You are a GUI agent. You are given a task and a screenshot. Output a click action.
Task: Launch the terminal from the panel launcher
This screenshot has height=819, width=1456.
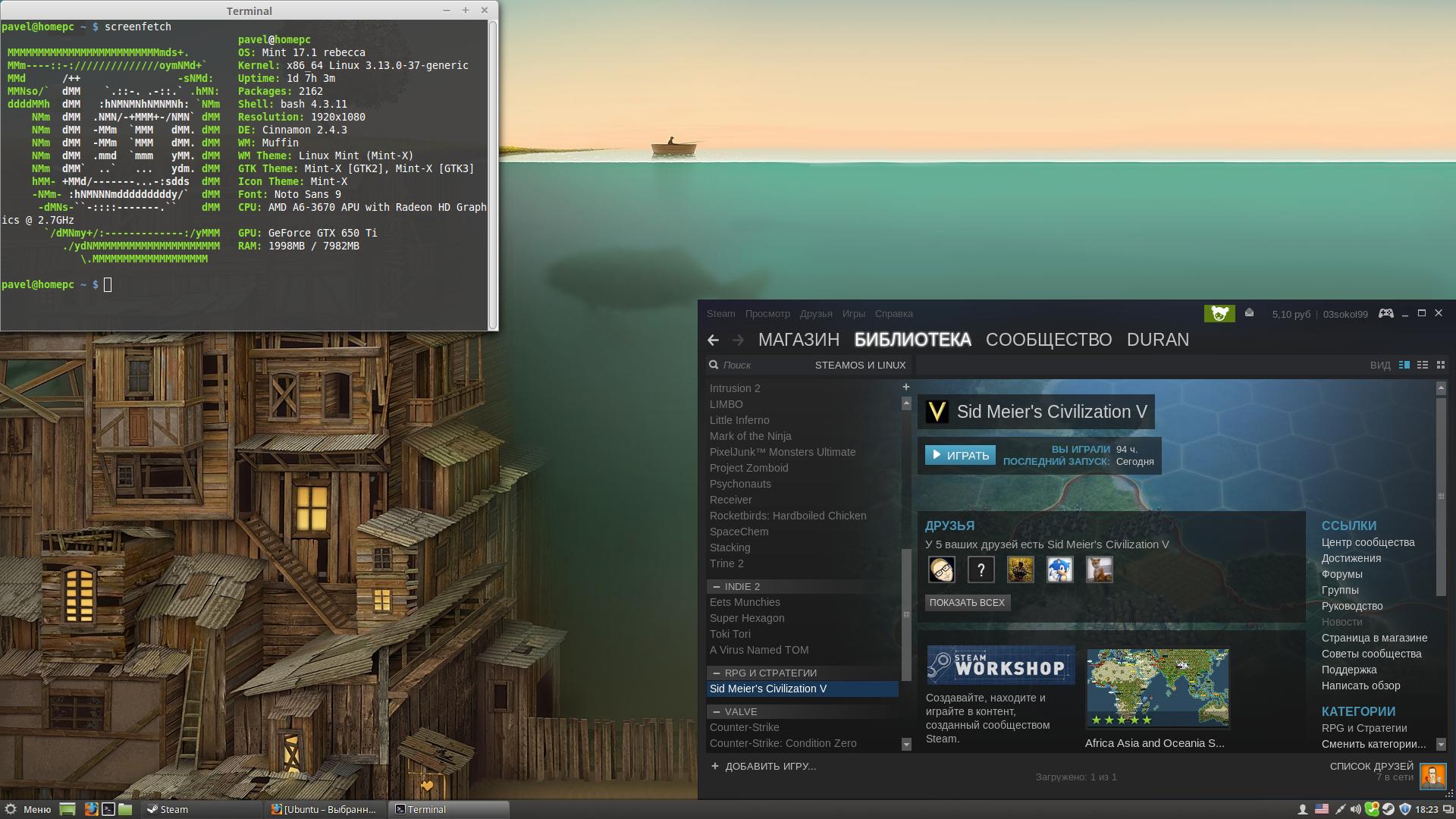click(x=108, y=809)
